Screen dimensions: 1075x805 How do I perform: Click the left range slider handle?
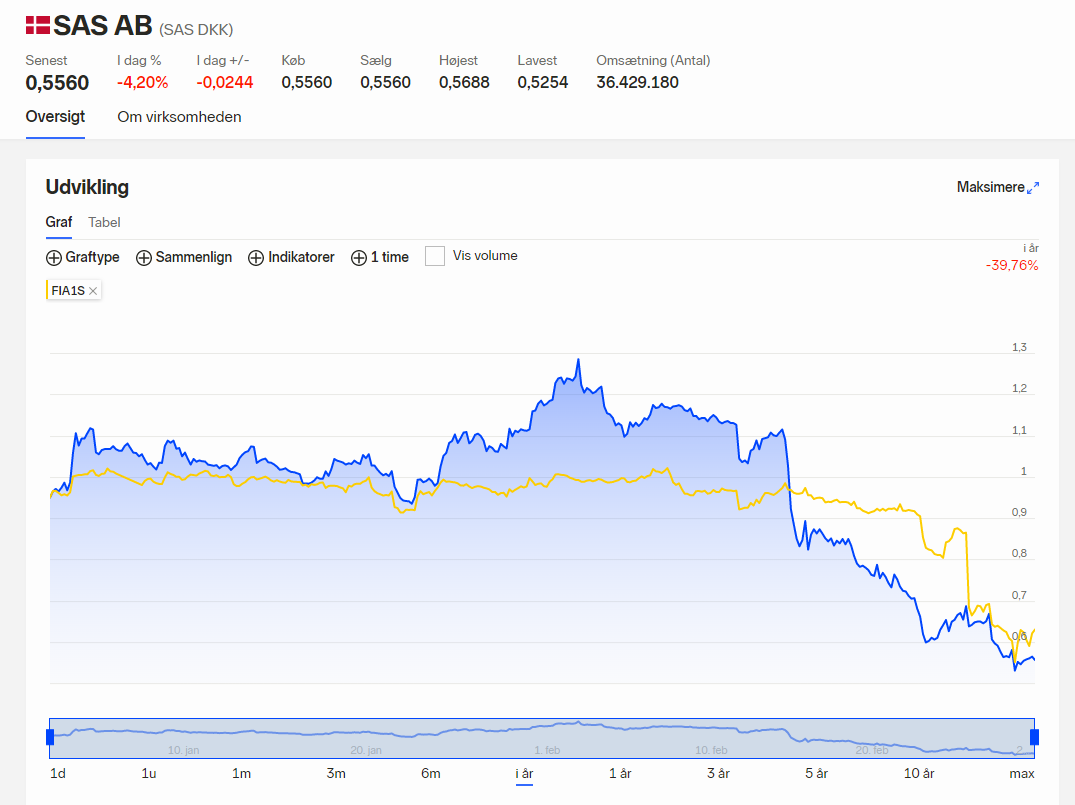point(50,737)
